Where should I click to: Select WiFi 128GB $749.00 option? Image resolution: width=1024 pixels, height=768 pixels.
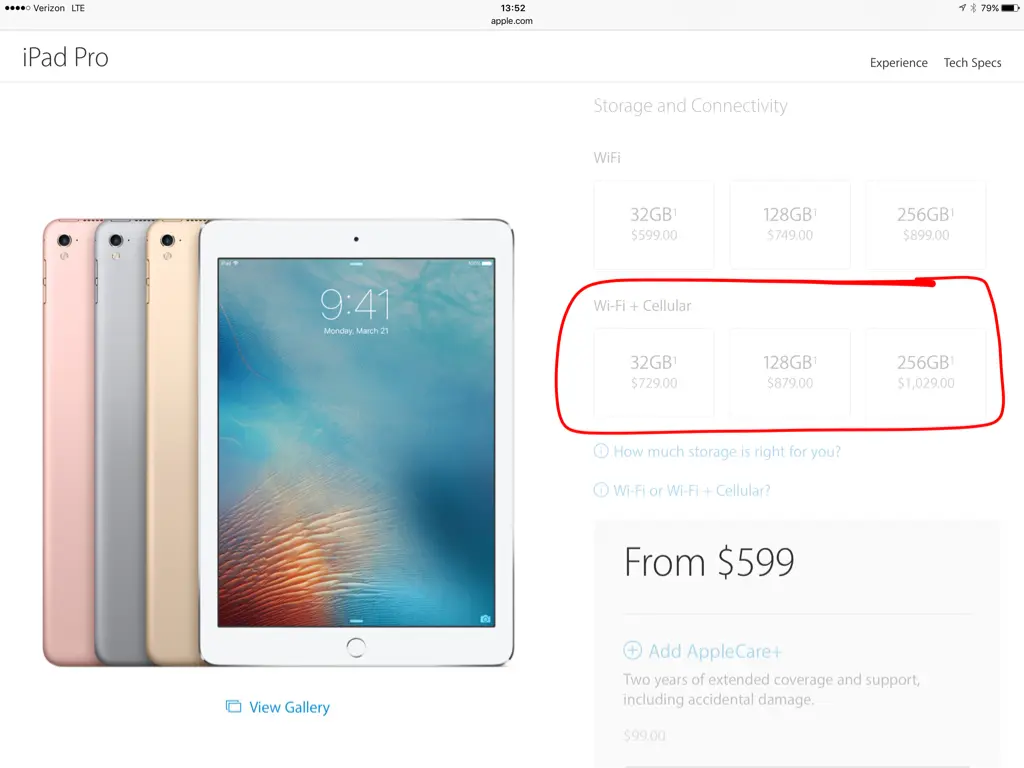(x=790, y=225)
